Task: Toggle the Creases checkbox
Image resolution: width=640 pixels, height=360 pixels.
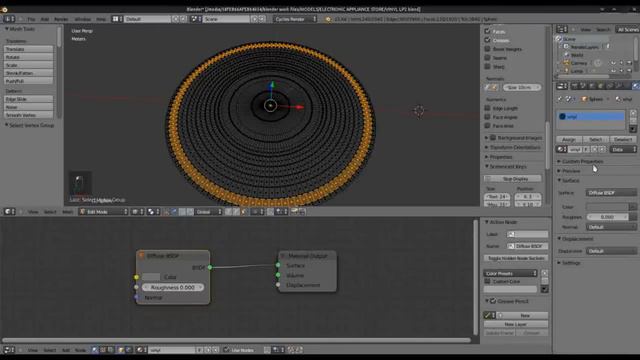Action: [487, 40]
